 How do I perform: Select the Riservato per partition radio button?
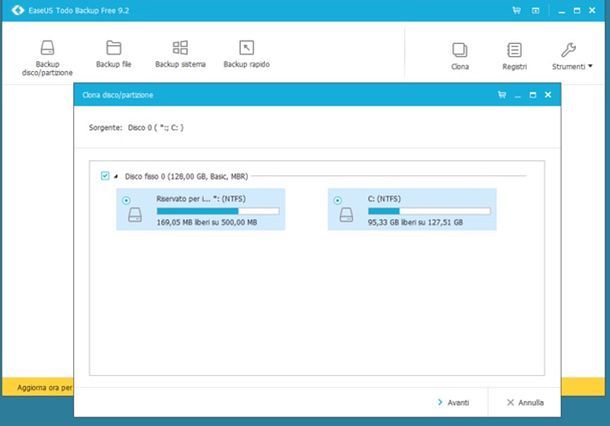(x=126, y=200)
